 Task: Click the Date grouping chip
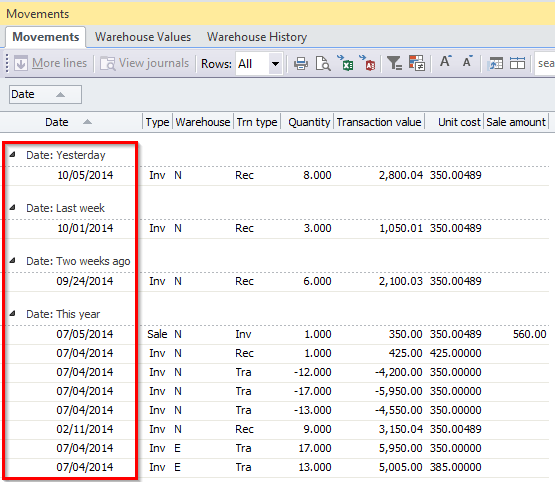45,94
